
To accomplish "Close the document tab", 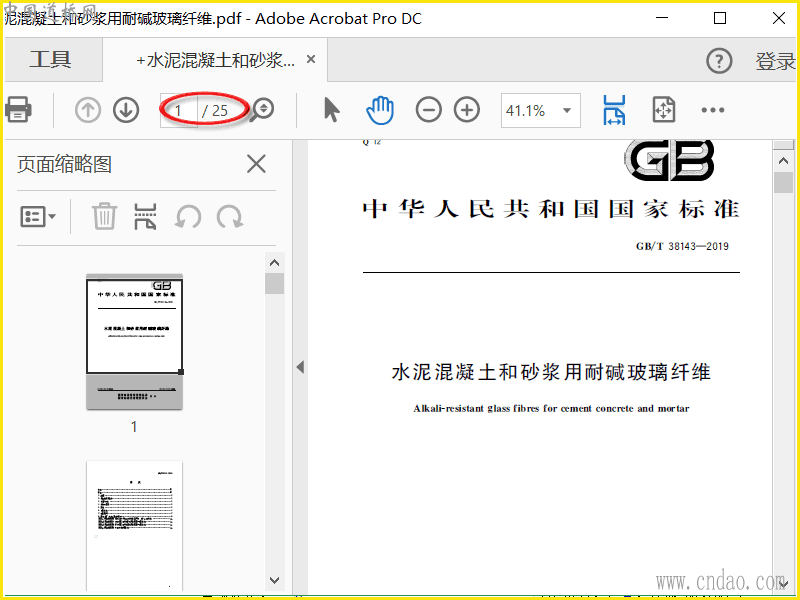I will coord(311,60).
